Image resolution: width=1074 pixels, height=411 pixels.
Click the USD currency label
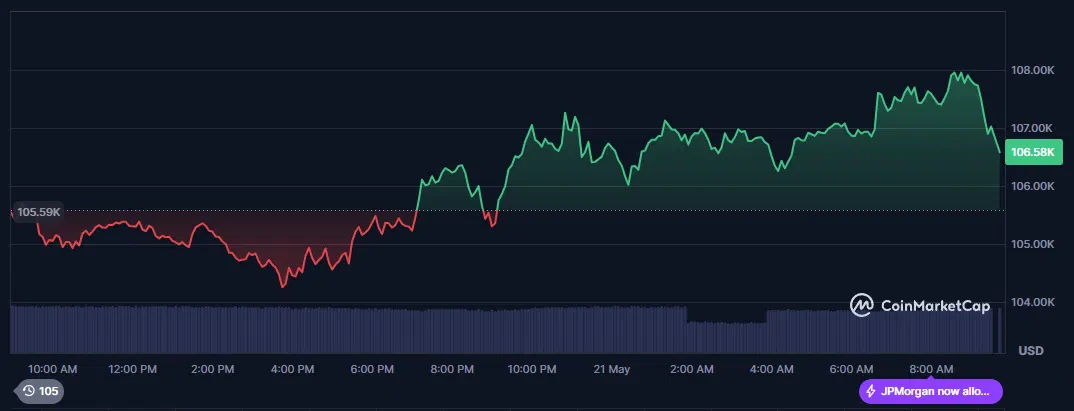point(1031,351)
